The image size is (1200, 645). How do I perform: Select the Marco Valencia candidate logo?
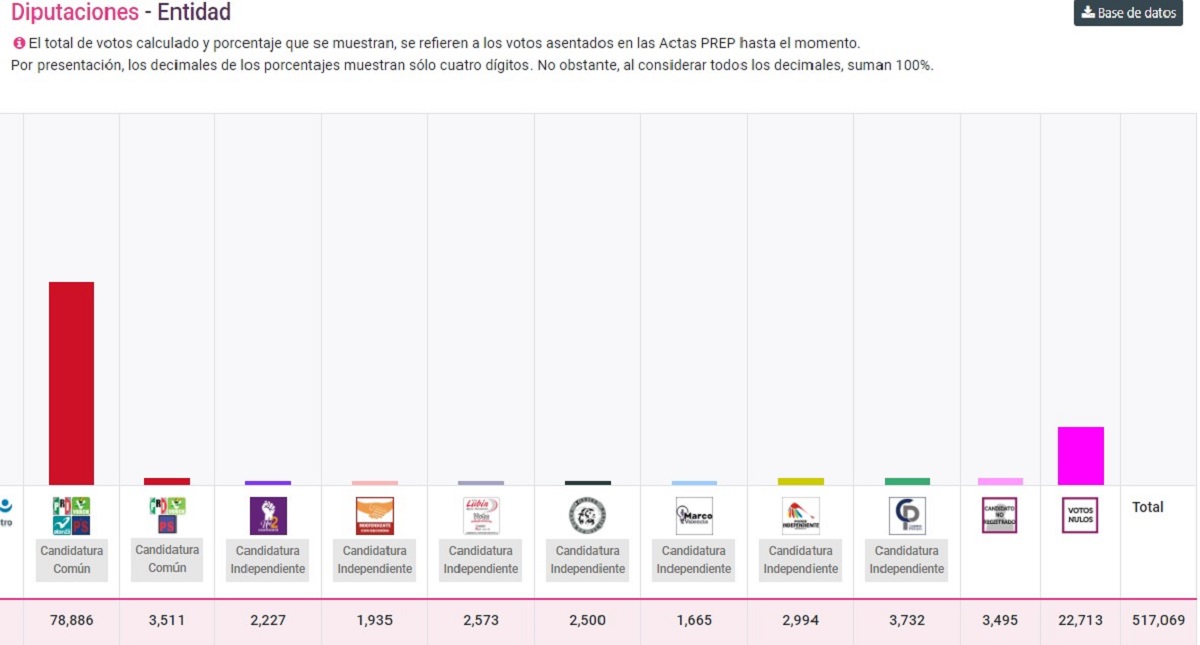693,515
